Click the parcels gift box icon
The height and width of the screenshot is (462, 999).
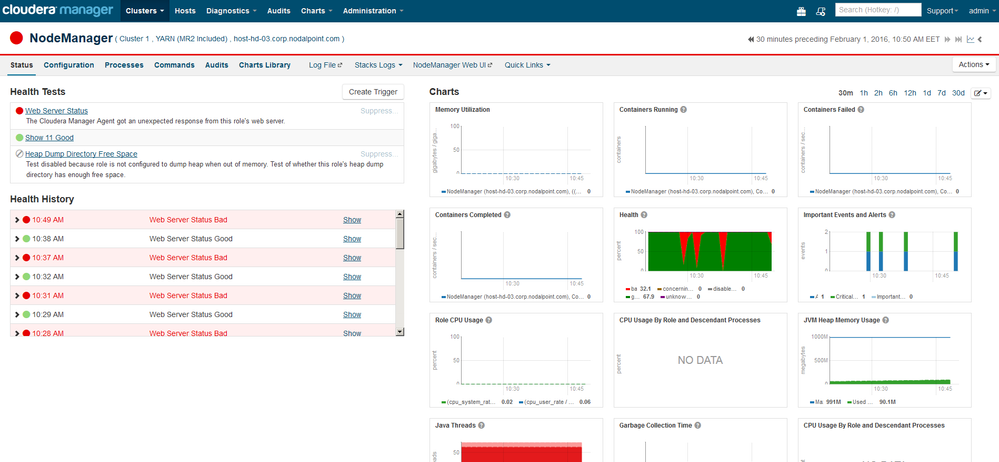801,11
